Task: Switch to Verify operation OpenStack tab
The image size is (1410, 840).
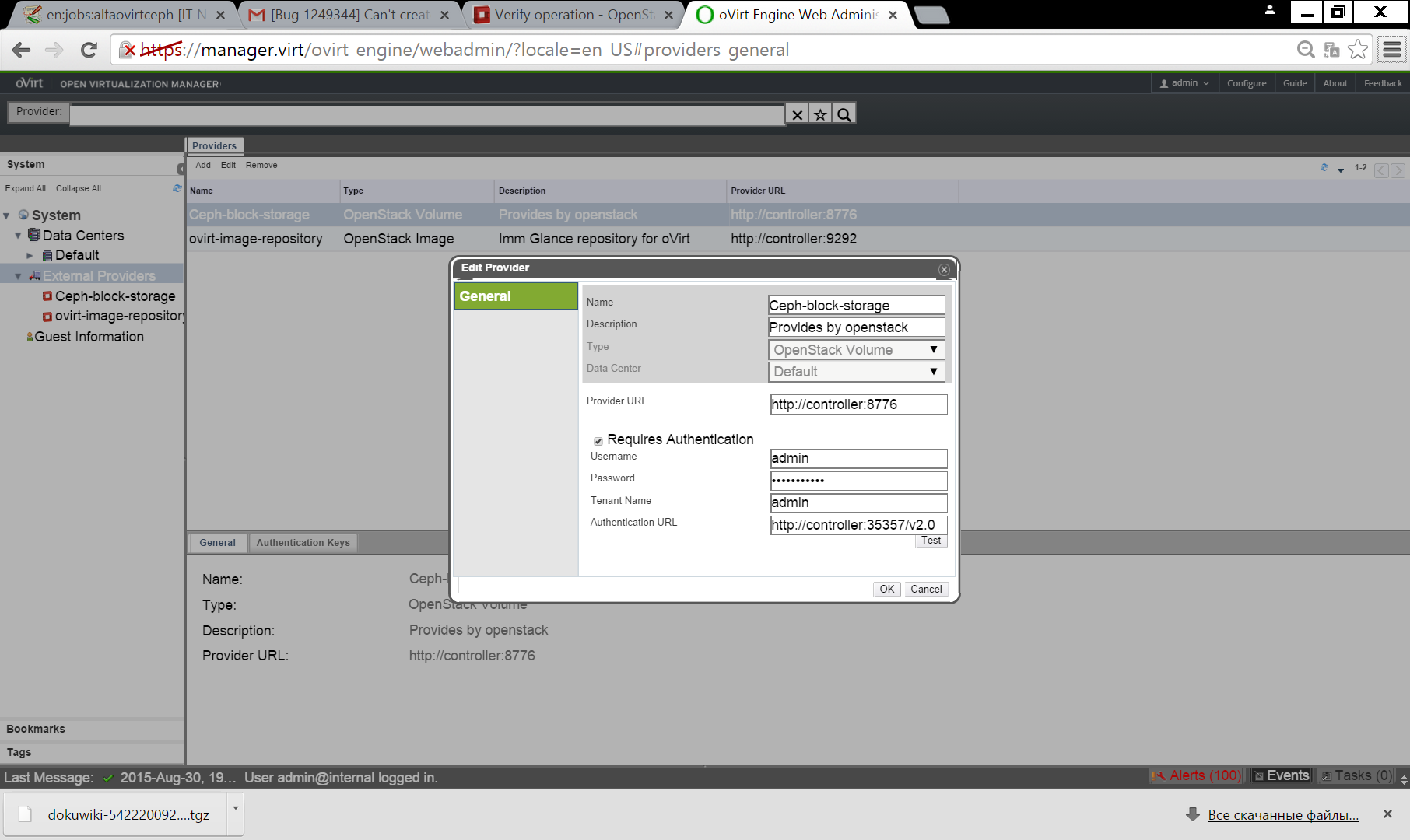Action: pyautogui.click(x=573, y=15)
